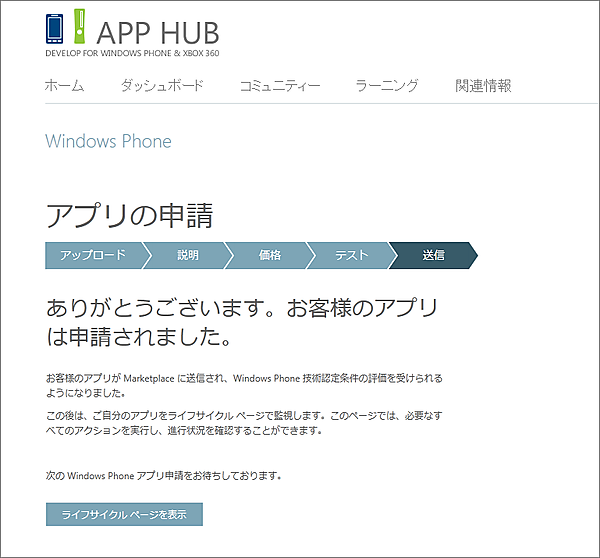Open the ホーム navigation item
Screen dimensions: 600x558
(64, 85)
